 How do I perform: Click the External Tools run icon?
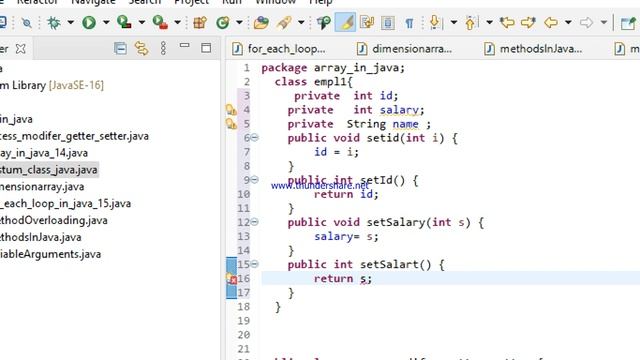coord(160,22)
